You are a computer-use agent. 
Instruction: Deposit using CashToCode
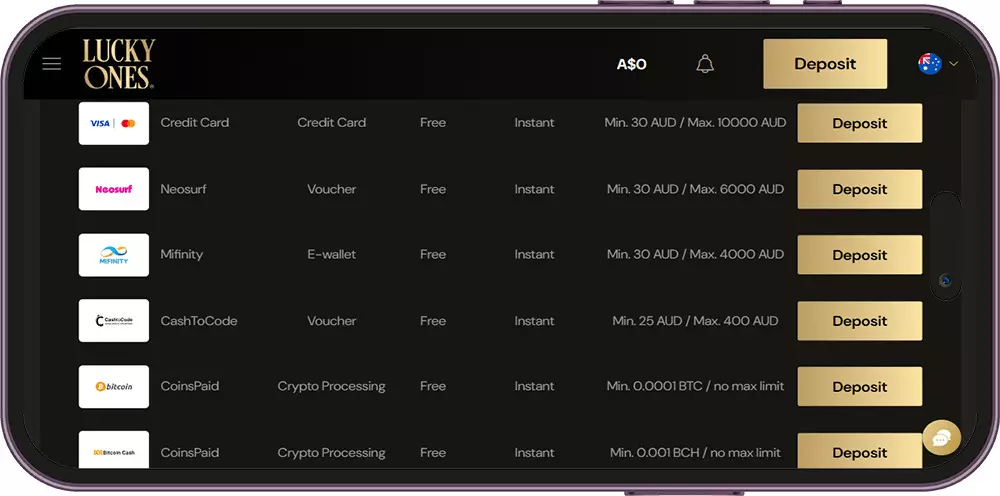[860, 321]
